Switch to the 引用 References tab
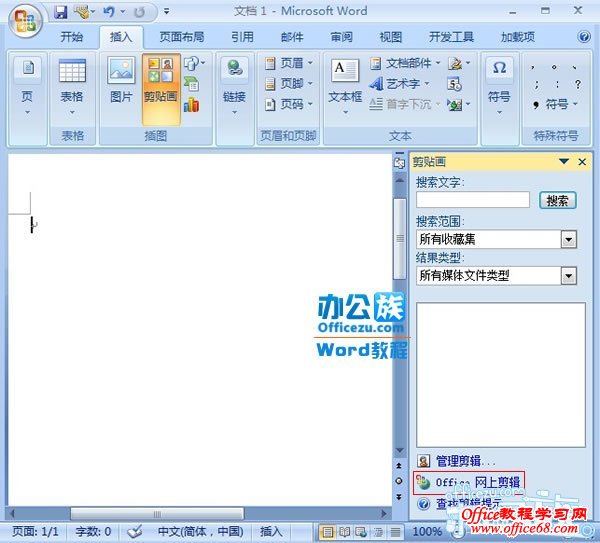Screen dimensions: 600x543 point(242,37)
